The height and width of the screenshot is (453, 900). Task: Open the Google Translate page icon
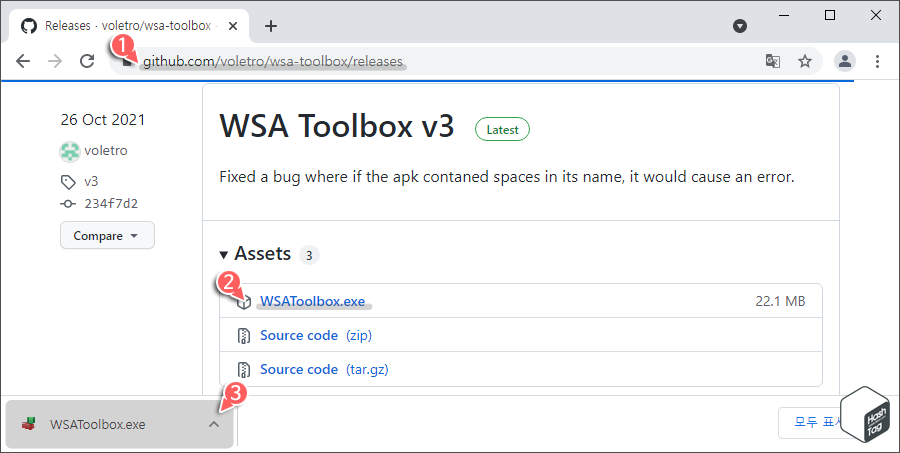coord(773,61)
